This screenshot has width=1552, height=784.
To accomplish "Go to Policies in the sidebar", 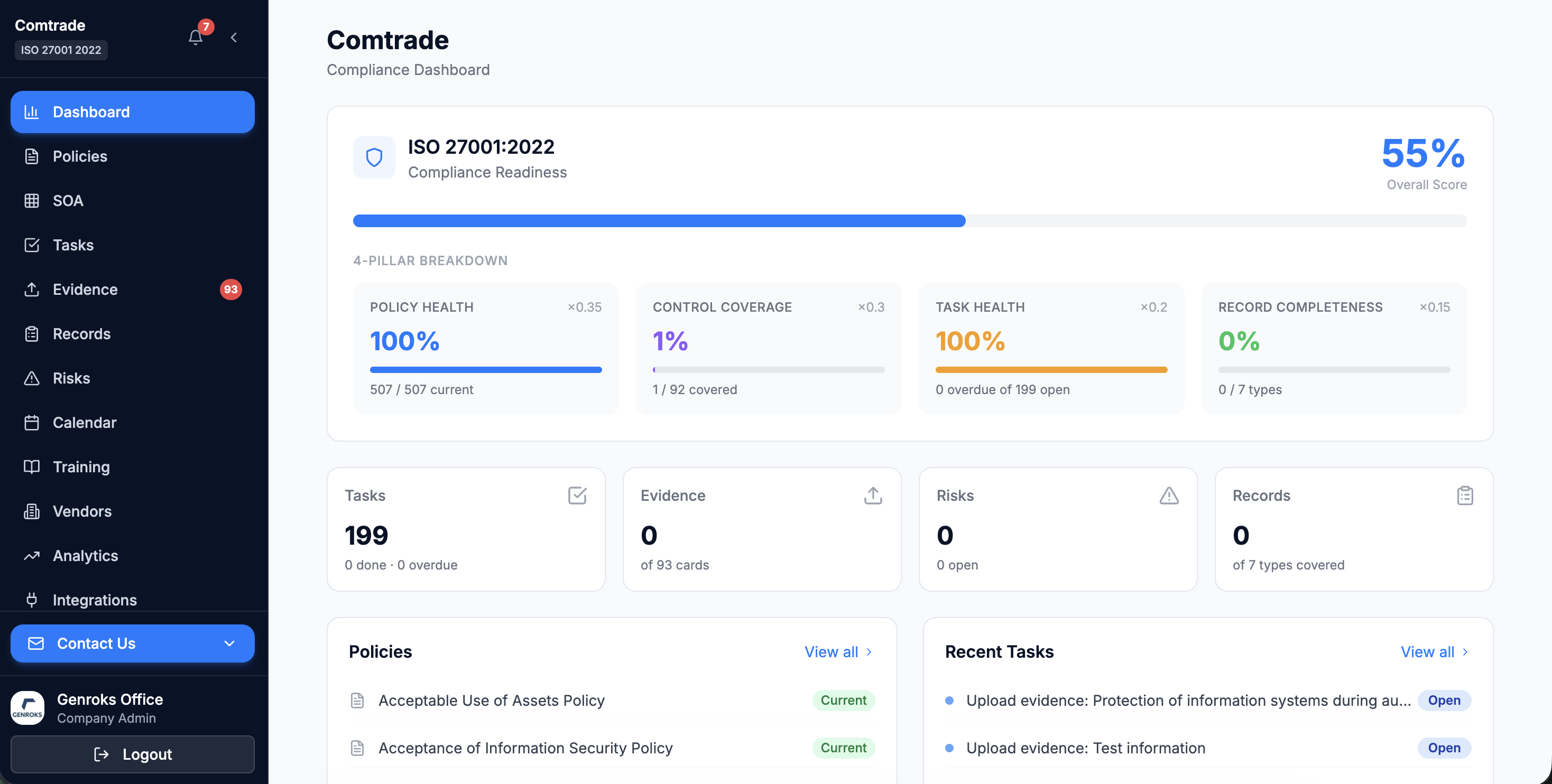I will point(133,156).
